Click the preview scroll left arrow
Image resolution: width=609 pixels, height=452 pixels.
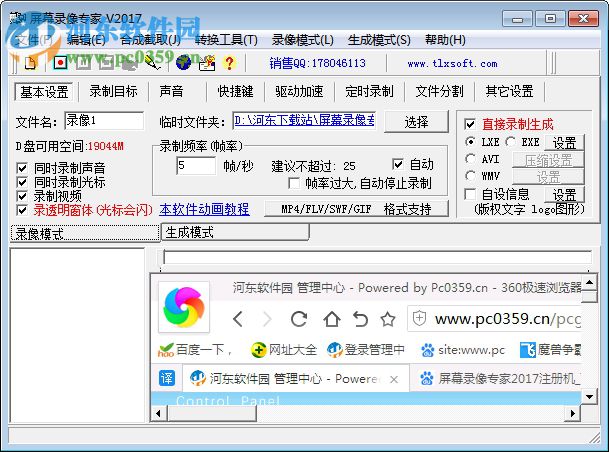point(158,413)
